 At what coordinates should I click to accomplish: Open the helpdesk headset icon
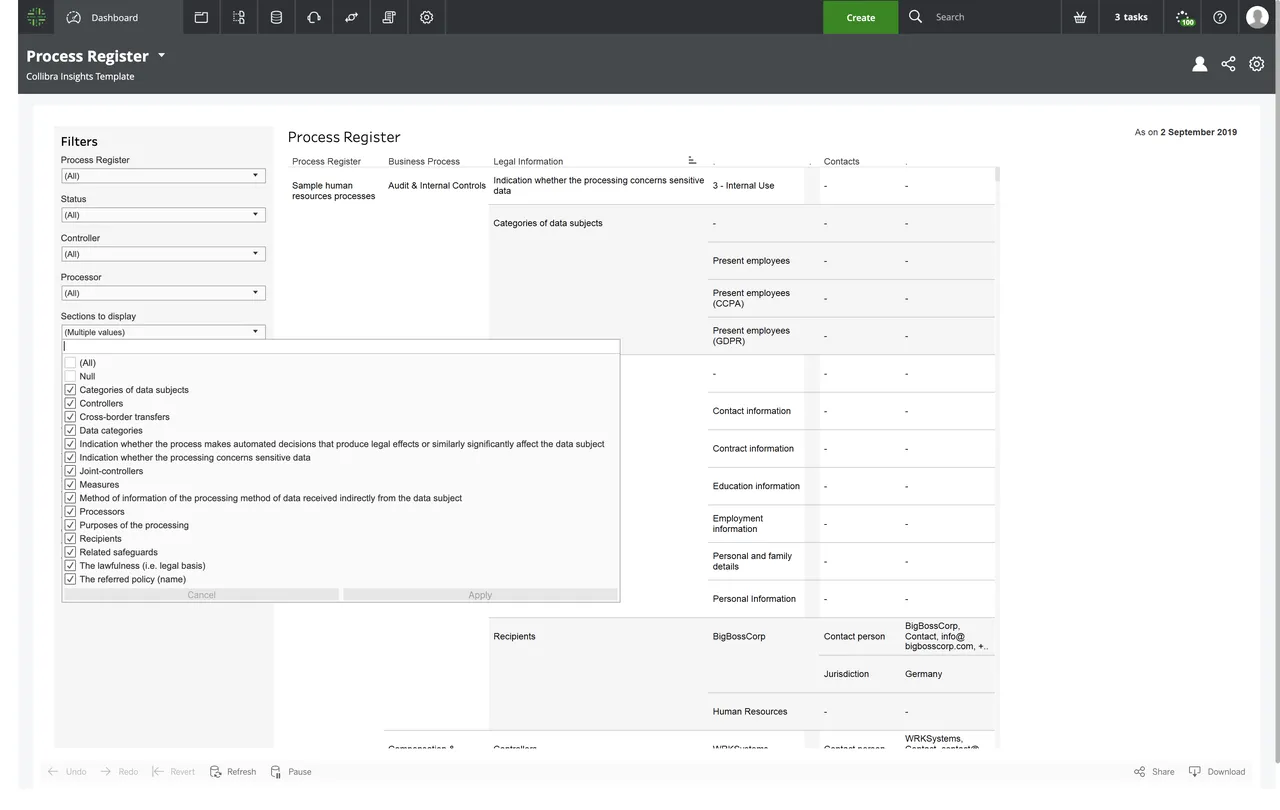click(x=314, y=17)
